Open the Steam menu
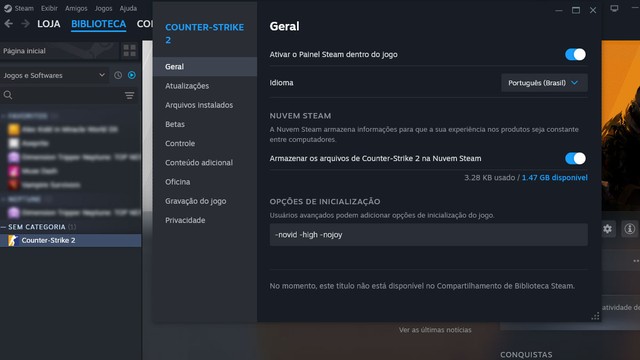This screenshot has height=360, width=640. tap(24, 8)
